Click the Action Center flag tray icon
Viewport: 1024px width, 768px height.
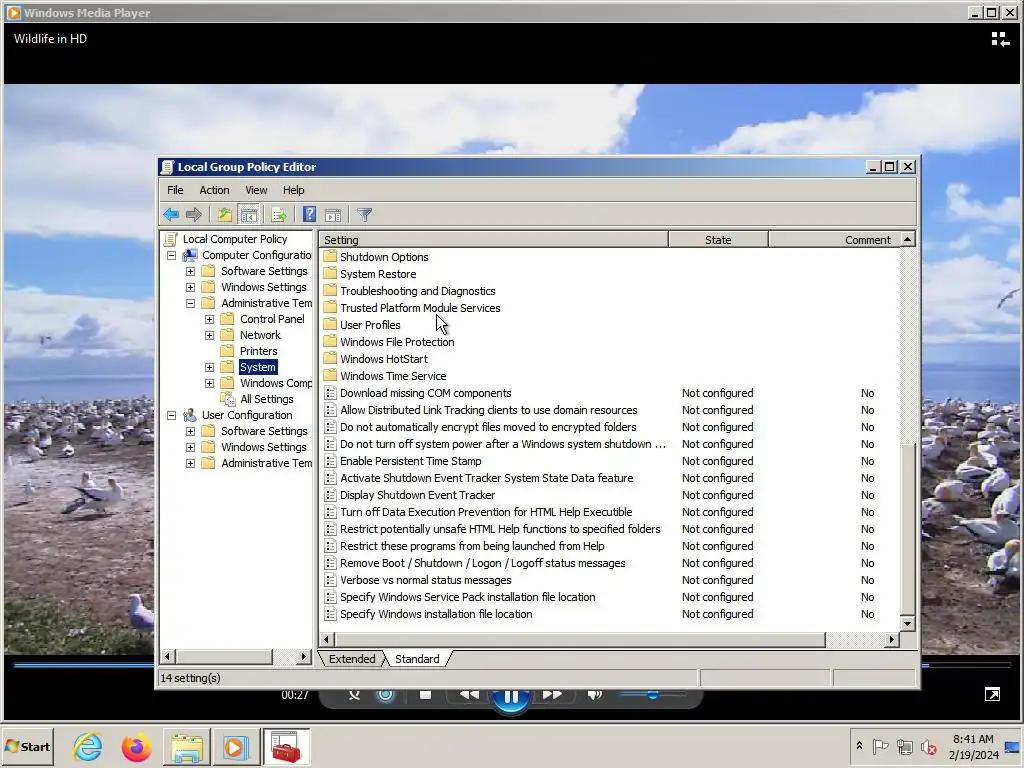[x=880, y=746]
